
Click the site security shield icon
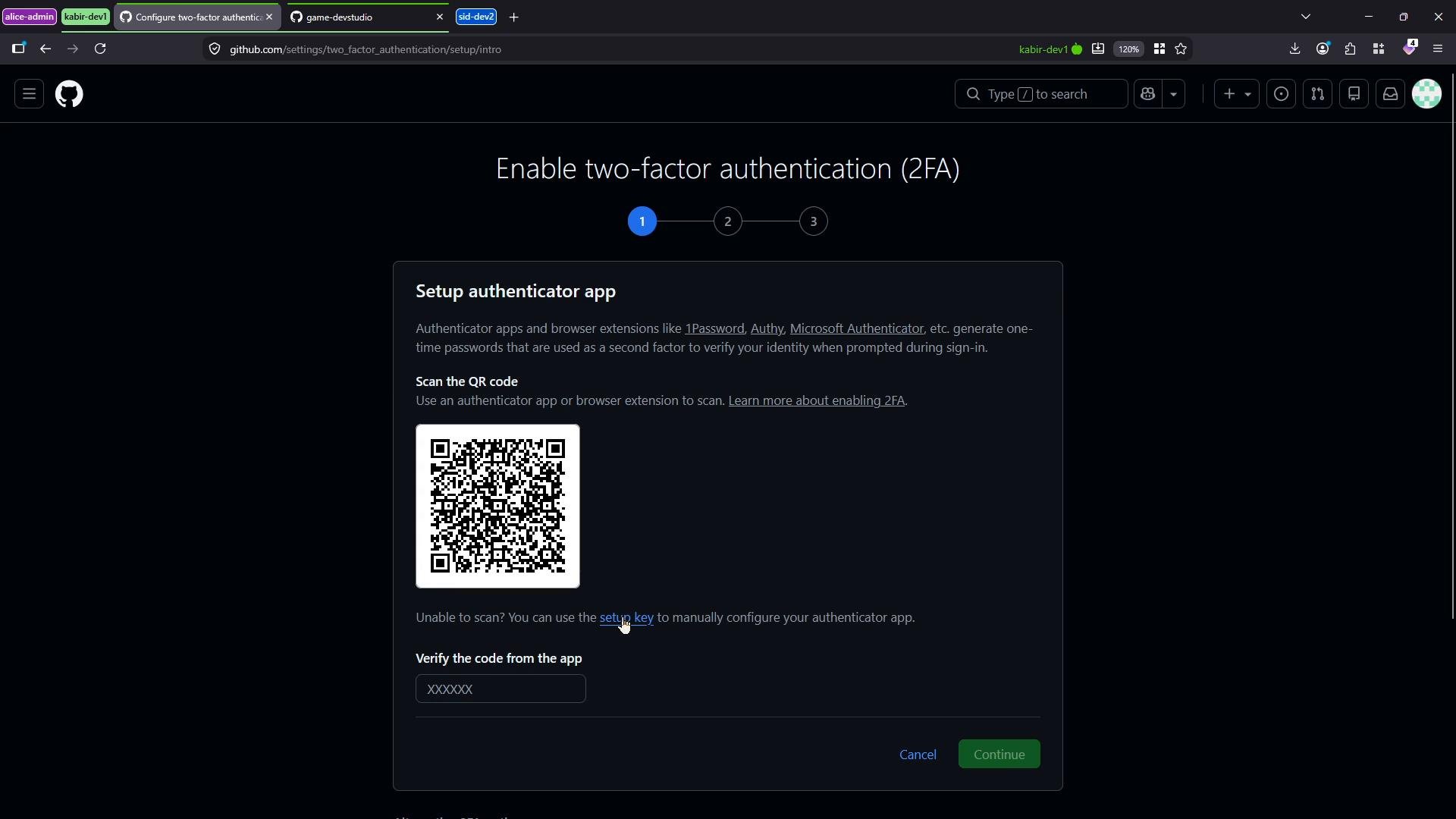coord(215,49)
